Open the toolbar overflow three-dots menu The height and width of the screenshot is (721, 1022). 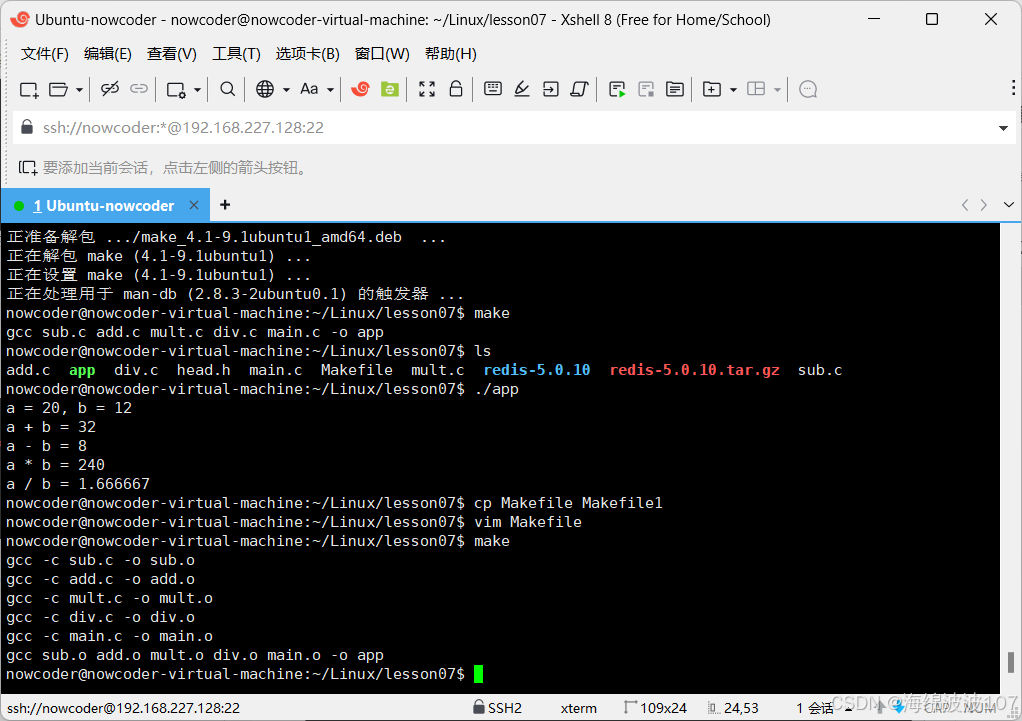pyautogui.click(x=1013, y=88)
